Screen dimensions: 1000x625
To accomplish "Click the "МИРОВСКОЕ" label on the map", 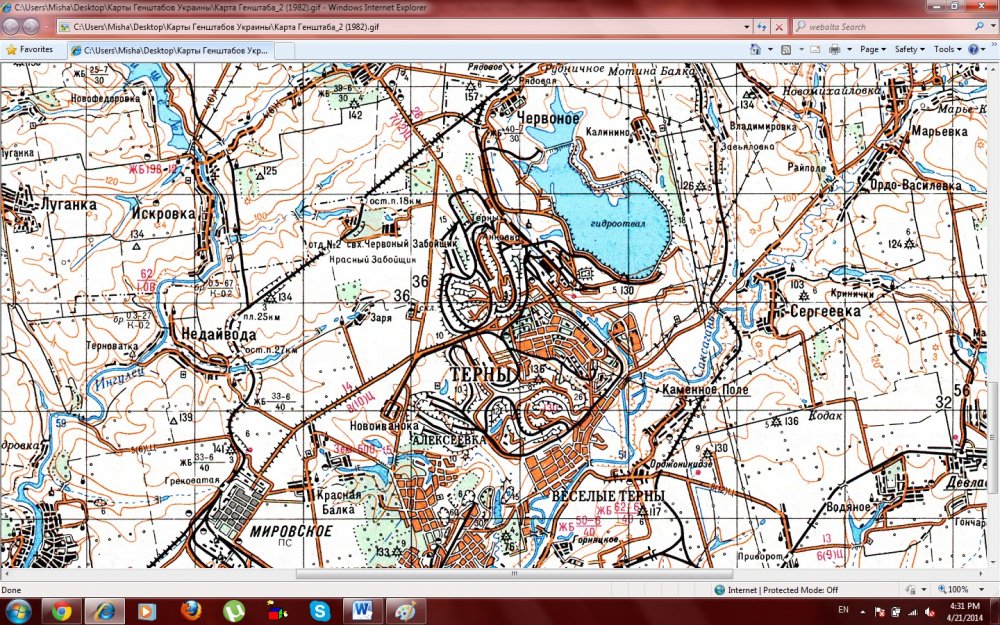I will (291, 531).
